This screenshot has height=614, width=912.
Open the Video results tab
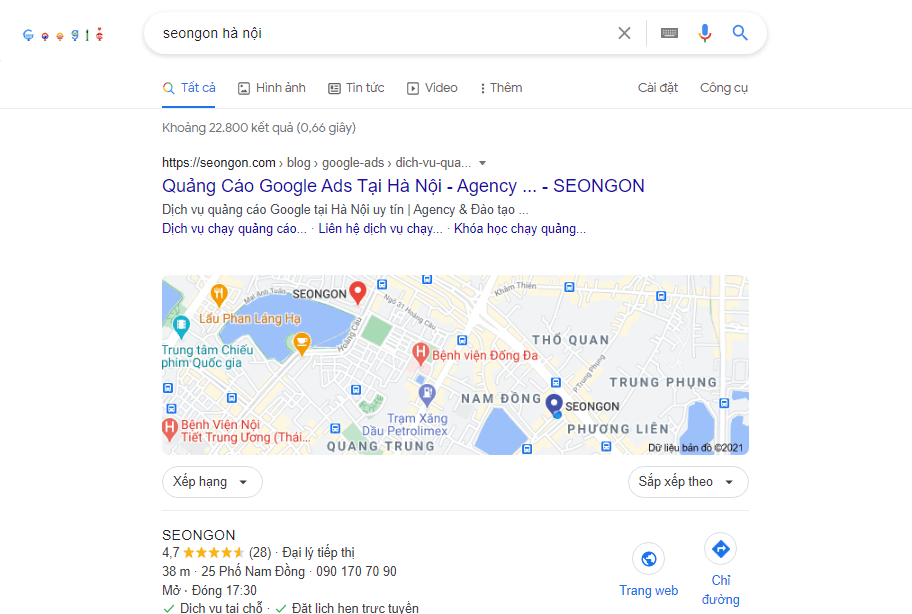(432, 88)
